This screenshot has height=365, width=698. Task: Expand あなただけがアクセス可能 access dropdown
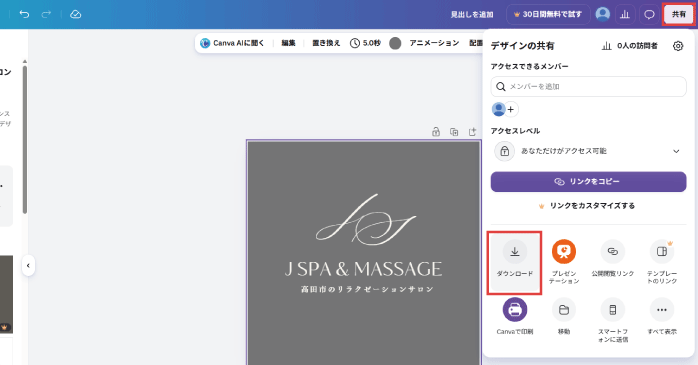coord(588,151)
